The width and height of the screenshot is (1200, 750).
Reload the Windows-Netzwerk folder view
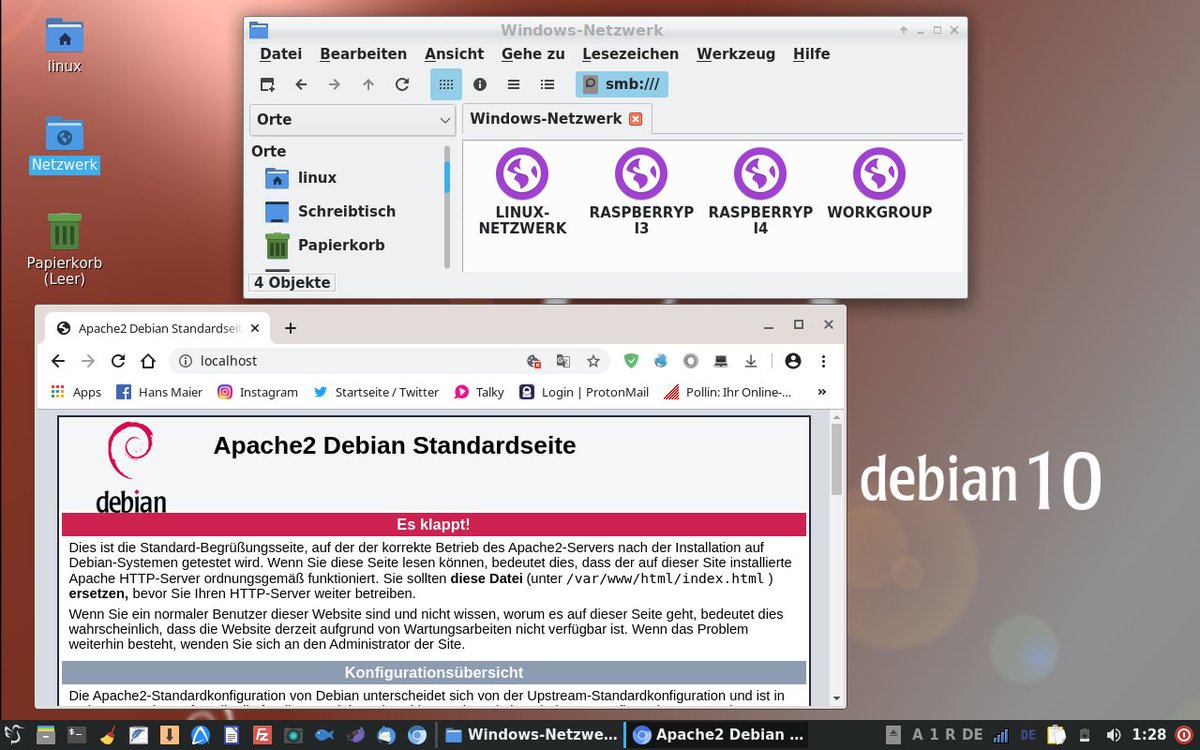(x=402, y=85)
